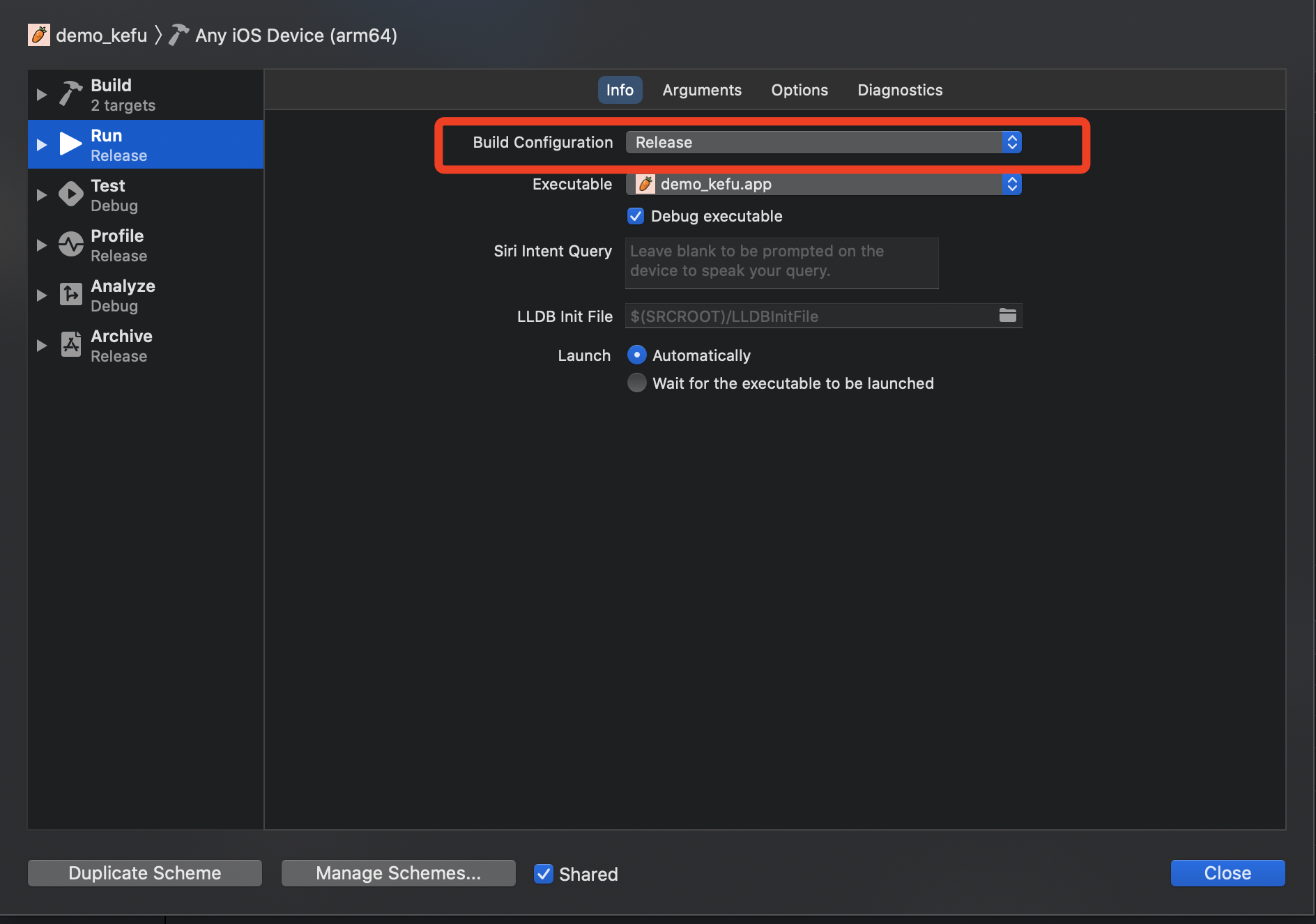
Task: Select the Profile Release row
Action: (x=146, y=245)
